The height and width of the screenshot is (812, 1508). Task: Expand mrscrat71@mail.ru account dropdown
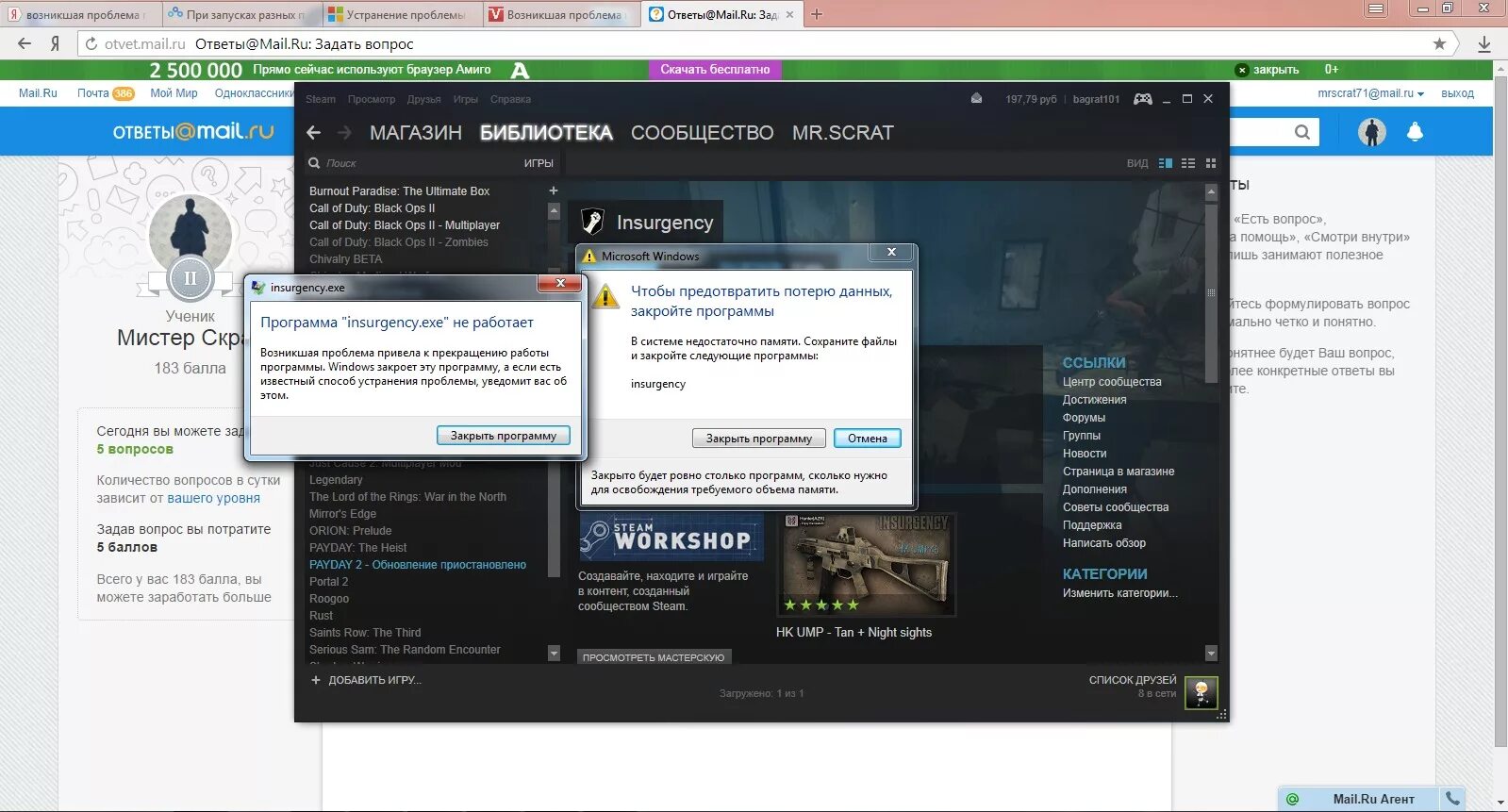point(1371,93)
